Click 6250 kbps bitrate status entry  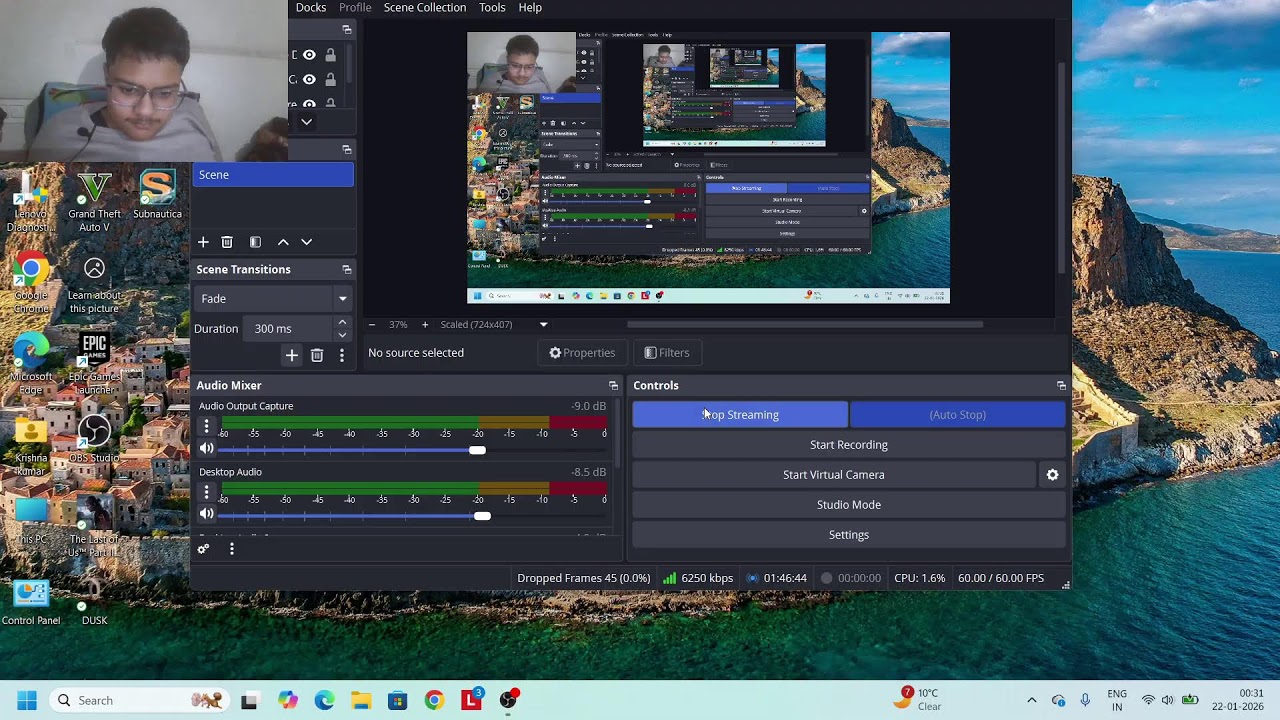pos(698,578)
